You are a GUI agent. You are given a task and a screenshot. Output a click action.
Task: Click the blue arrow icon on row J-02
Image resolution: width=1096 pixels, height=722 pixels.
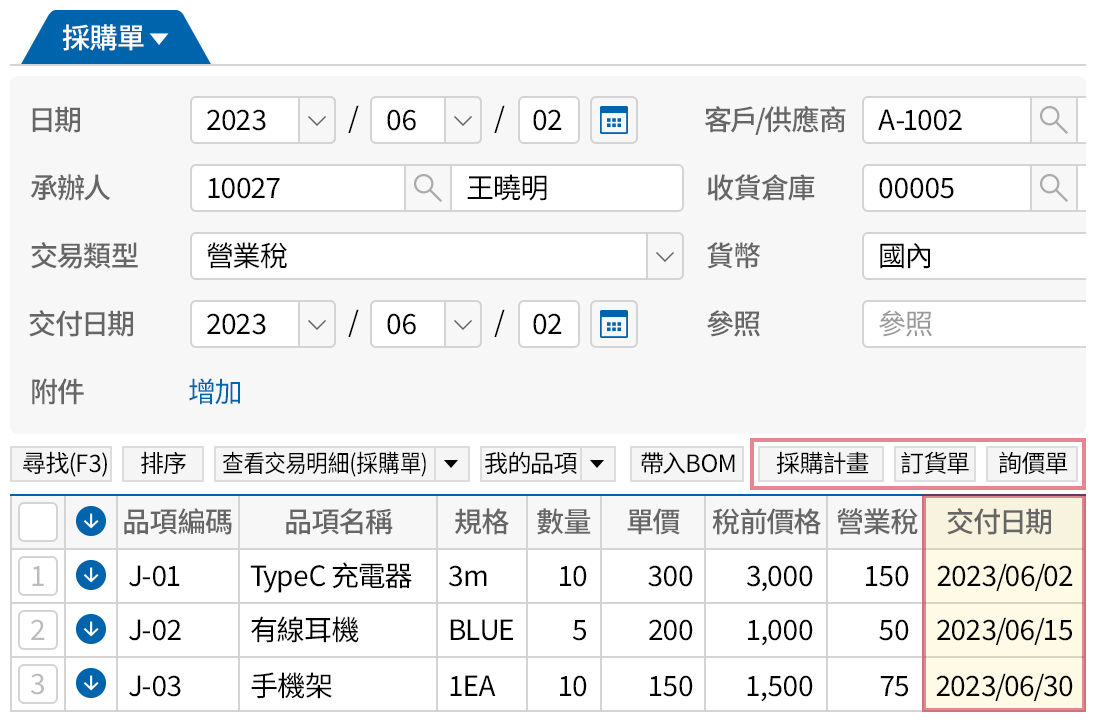point(90,630)
